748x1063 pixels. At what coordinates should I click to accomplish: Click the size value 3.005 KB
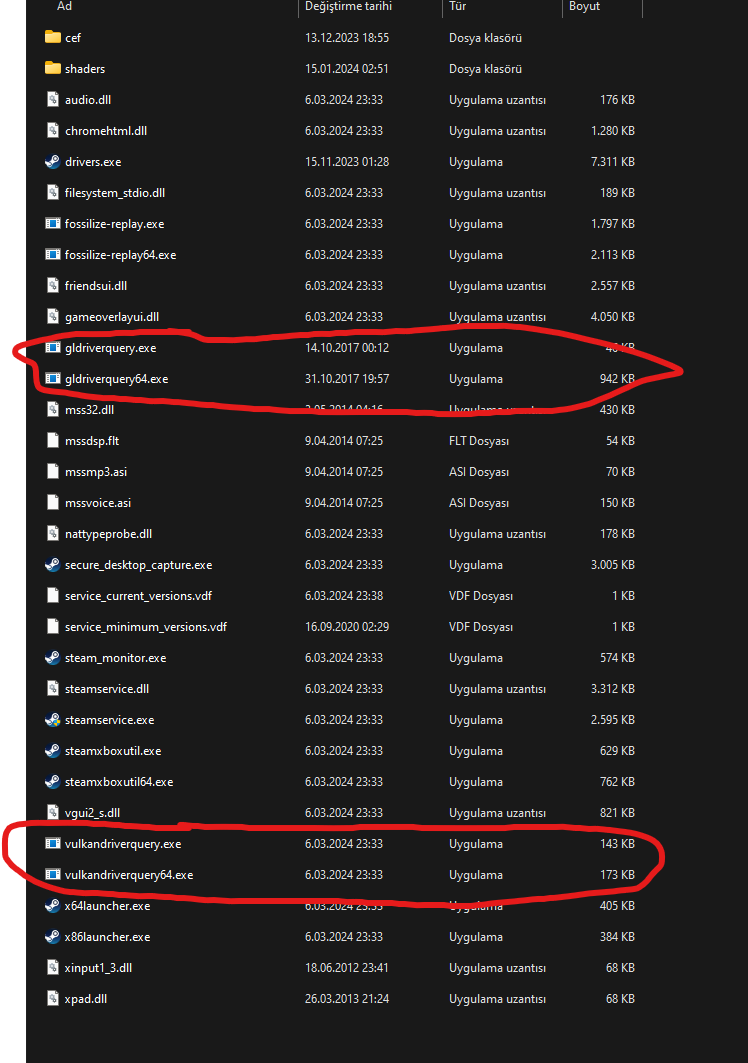click(613, 565)
